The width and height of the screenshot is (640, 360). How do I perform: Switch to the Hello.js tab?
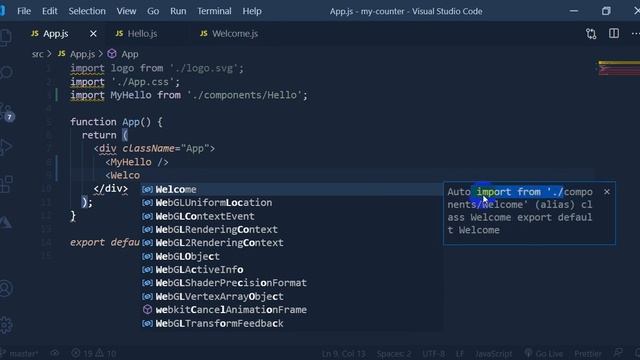click(x=142, y=33)
